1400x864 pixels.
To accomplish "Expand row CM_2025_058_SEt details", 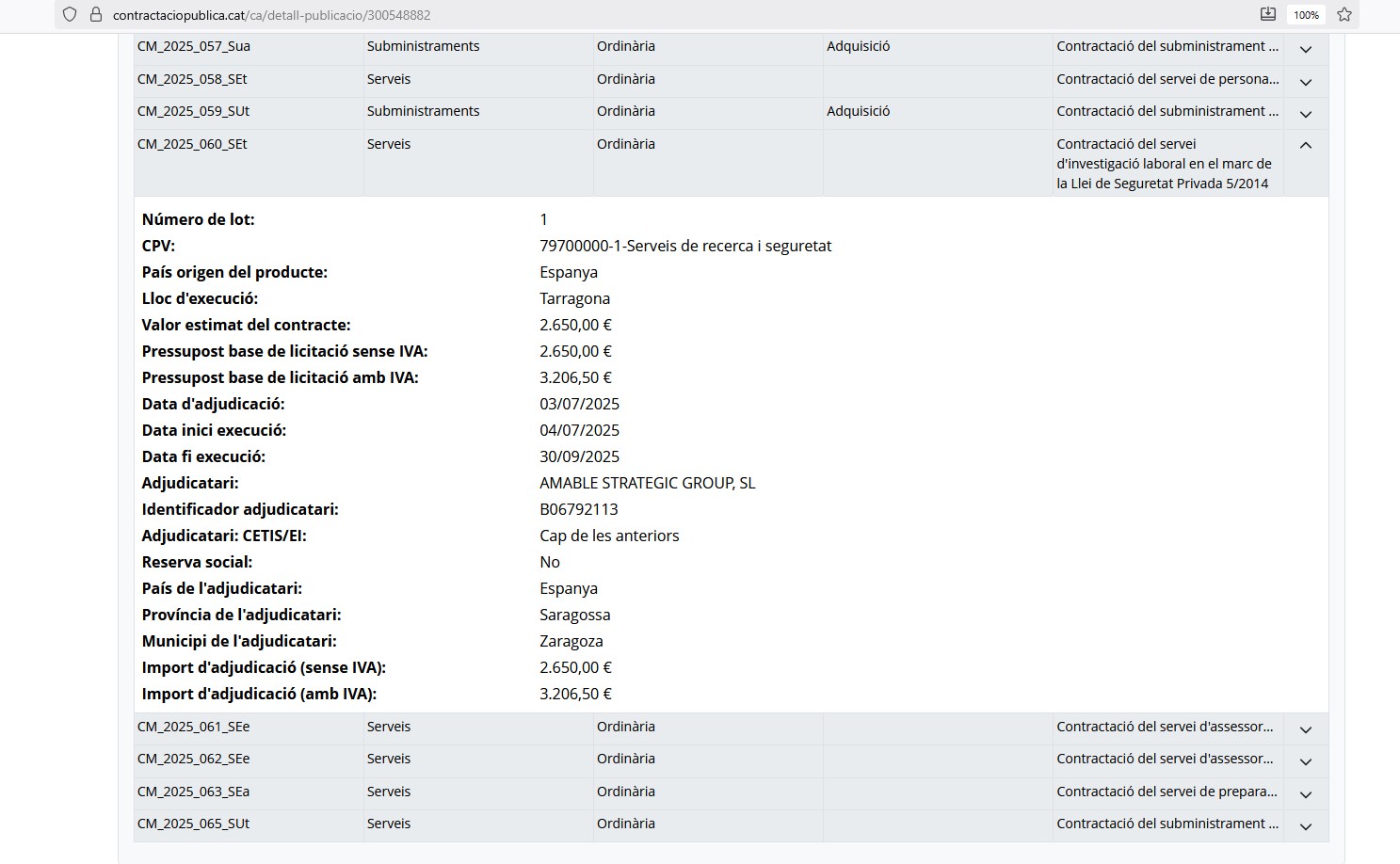I will 1305,82.
